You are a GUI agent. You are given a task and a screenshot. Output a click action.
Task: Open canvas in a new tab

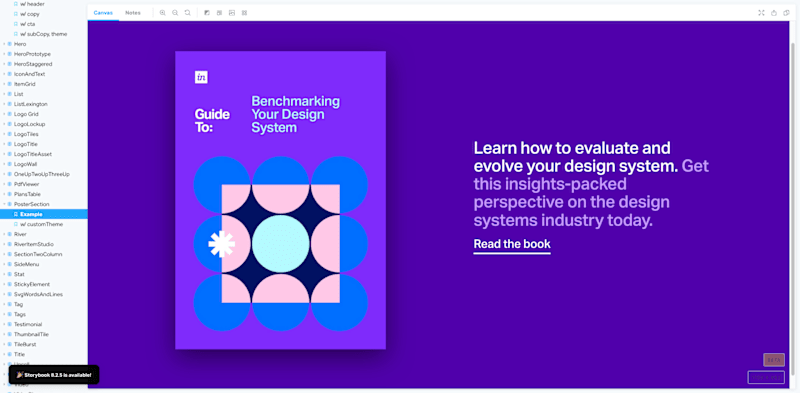pos(774,13)
